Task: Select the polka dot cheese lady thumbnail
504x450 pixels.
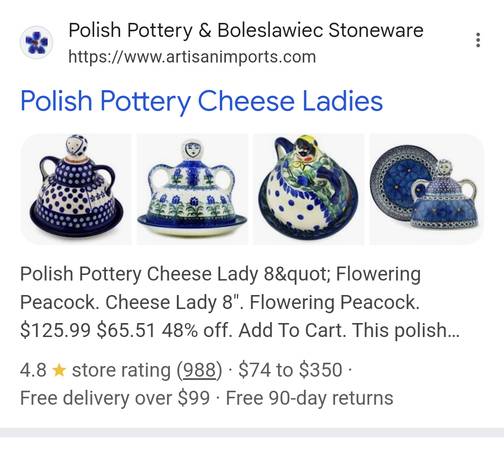Action: tap(76, 189)
